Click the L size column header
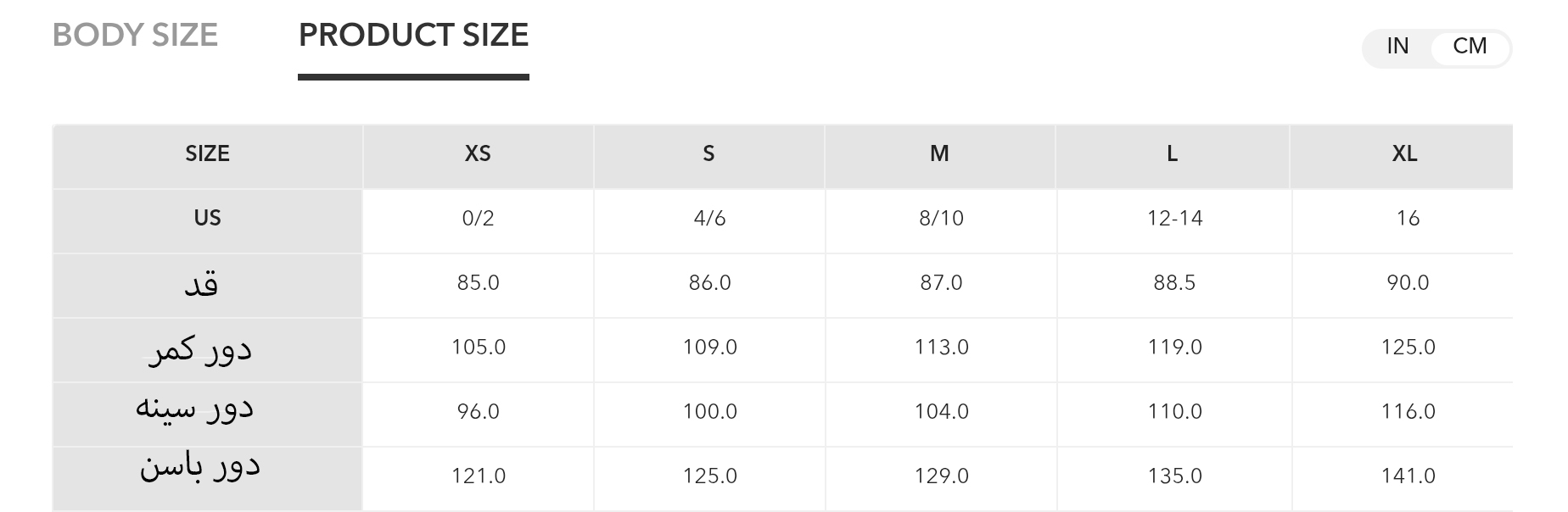The image size is (1568, 512). pos(1172,153)
